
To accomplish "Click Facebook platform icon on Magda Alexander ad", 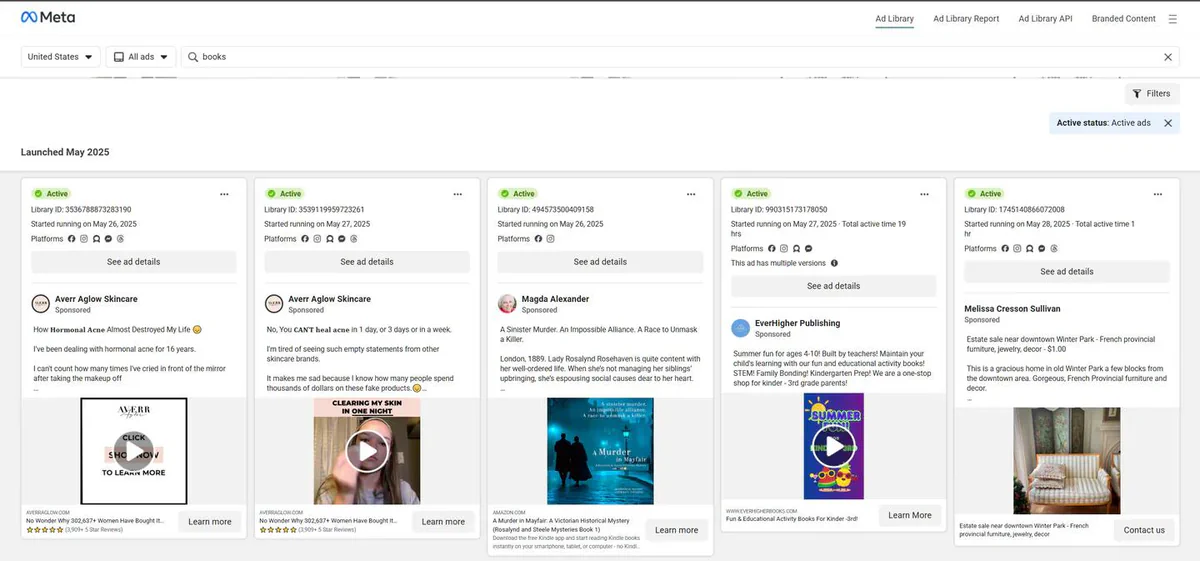I will [538, 239].
